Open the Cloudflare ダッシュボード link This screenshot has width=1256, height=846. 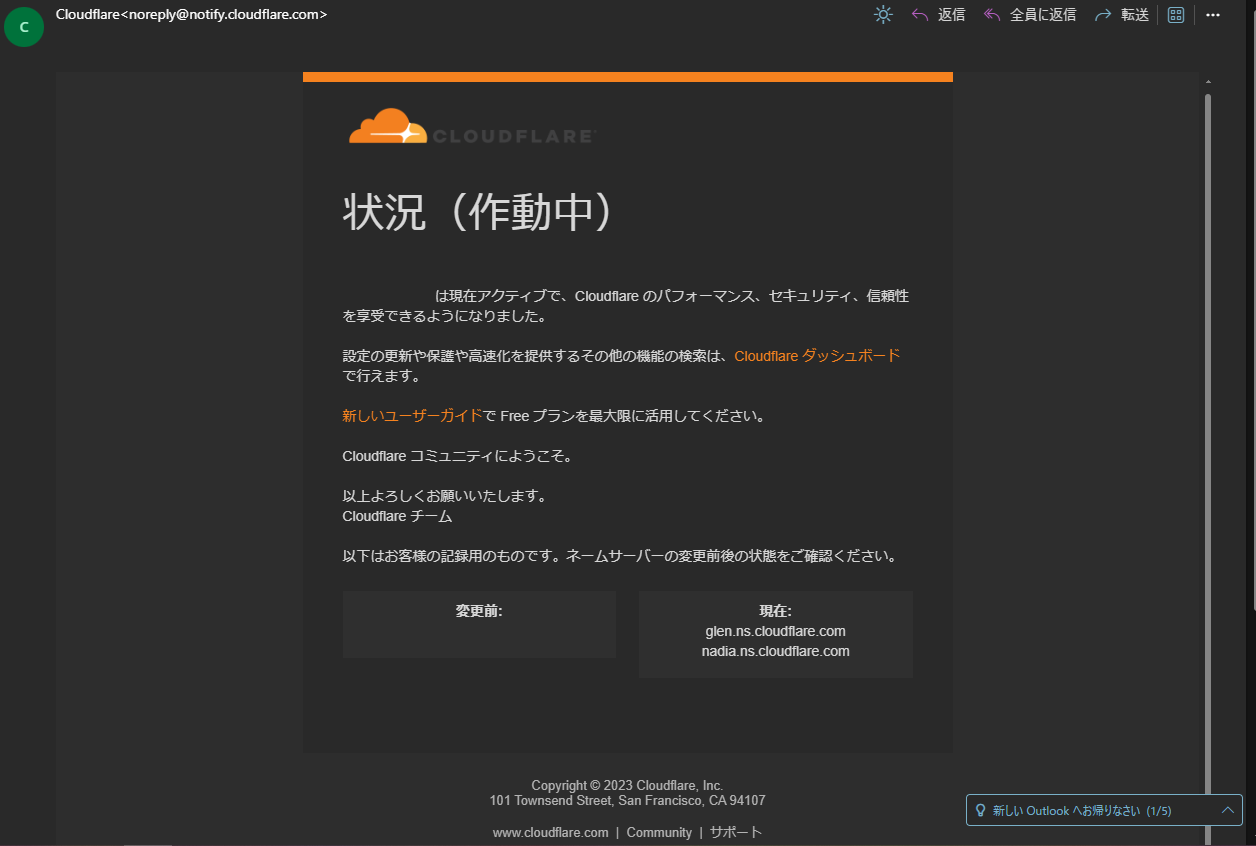point(817,355)
